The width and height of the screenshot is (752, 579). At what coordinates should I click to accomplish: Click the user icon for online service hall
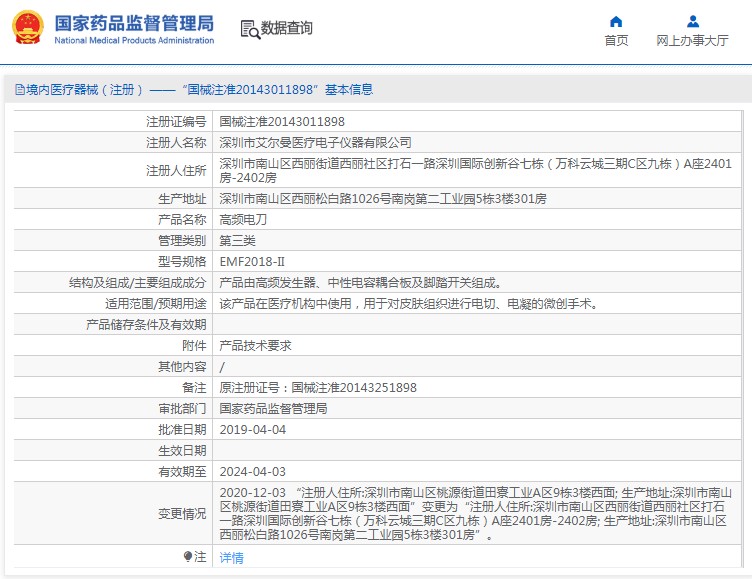[693, 22]
